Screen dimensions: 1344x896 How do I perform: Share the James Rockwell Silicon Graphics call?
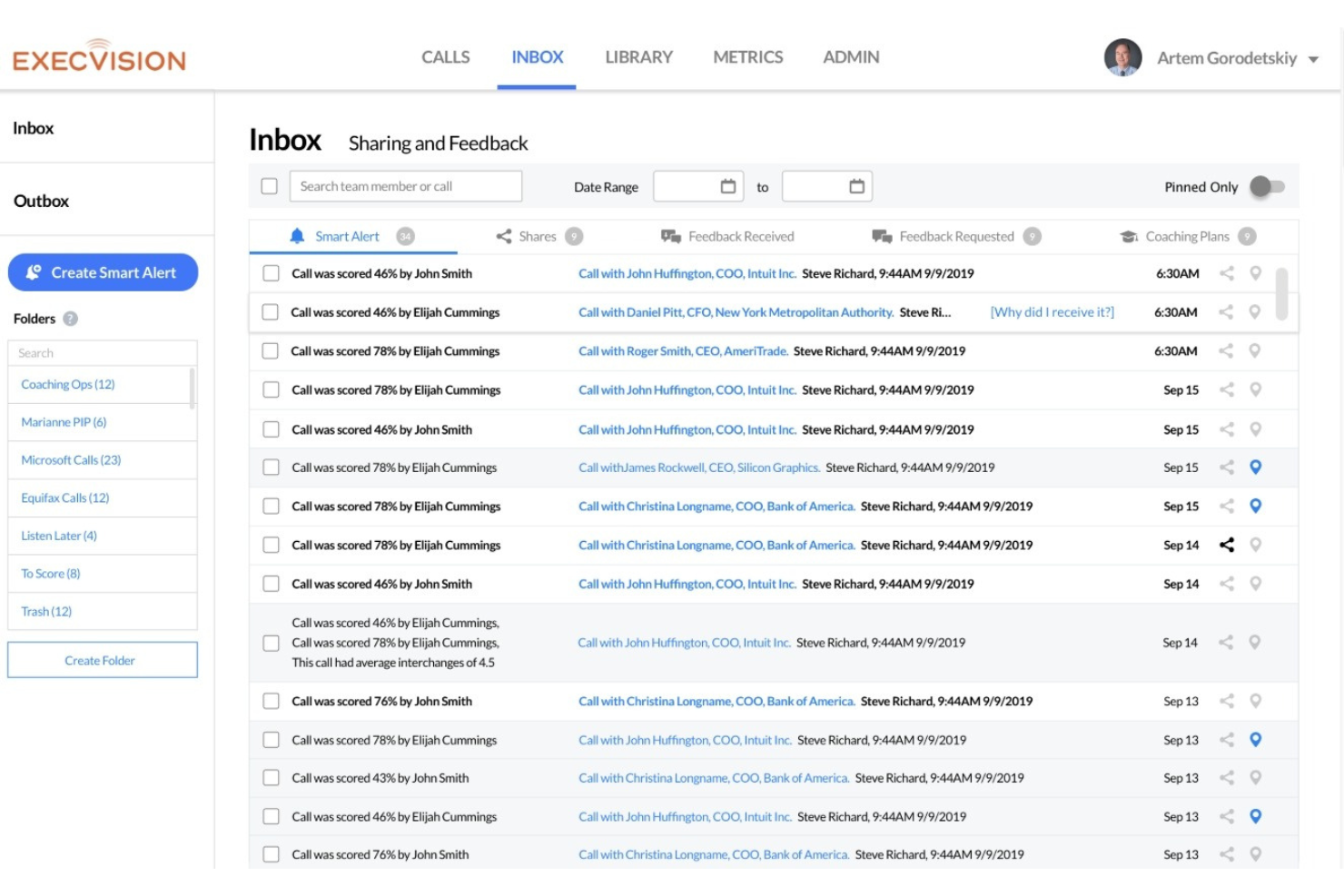tap(1226, 468)
